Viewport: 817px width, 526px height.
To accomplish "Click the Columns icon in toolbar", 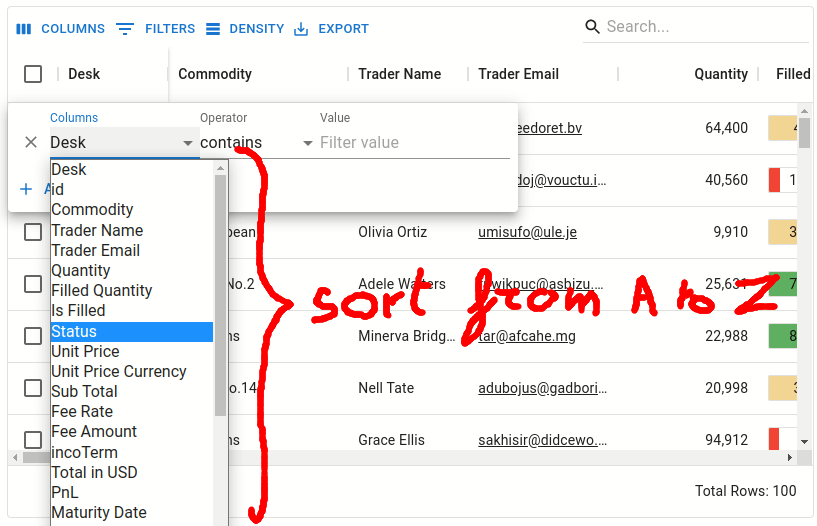I will (24, 29).
